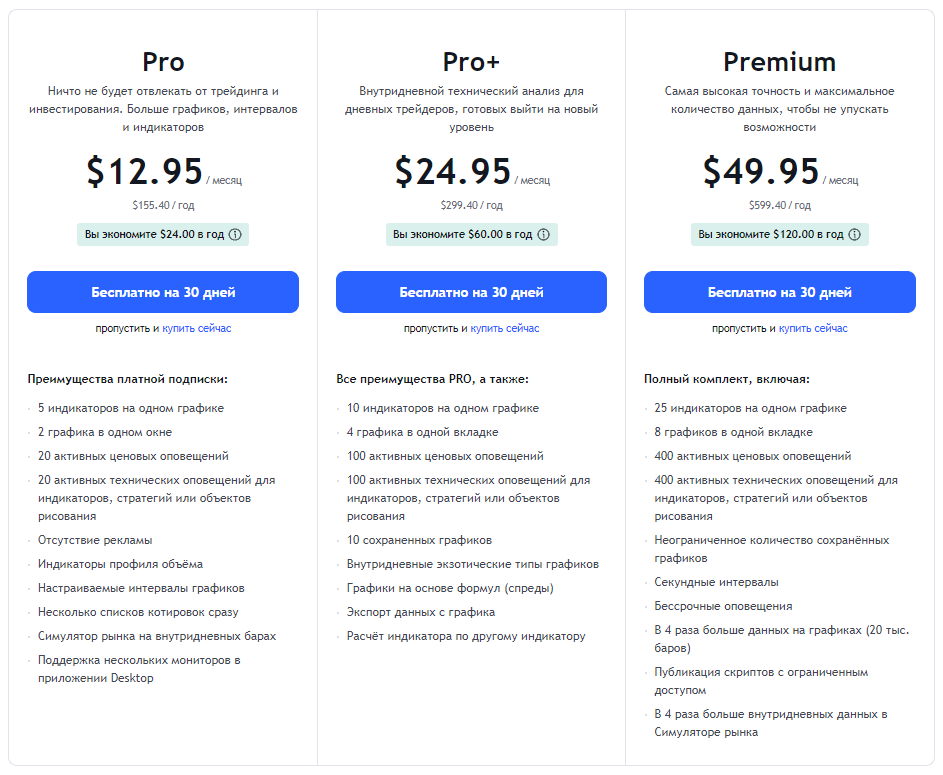The height and width of the screenshot is (775, 943).
Task: Start the 30-day free trial for Pro
Action: coord(163,292)
